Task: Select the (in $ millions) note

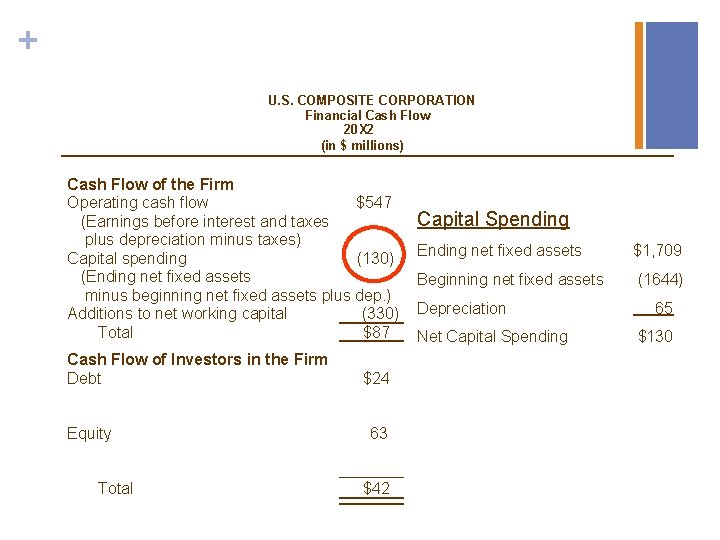Action: pos(362,145)
